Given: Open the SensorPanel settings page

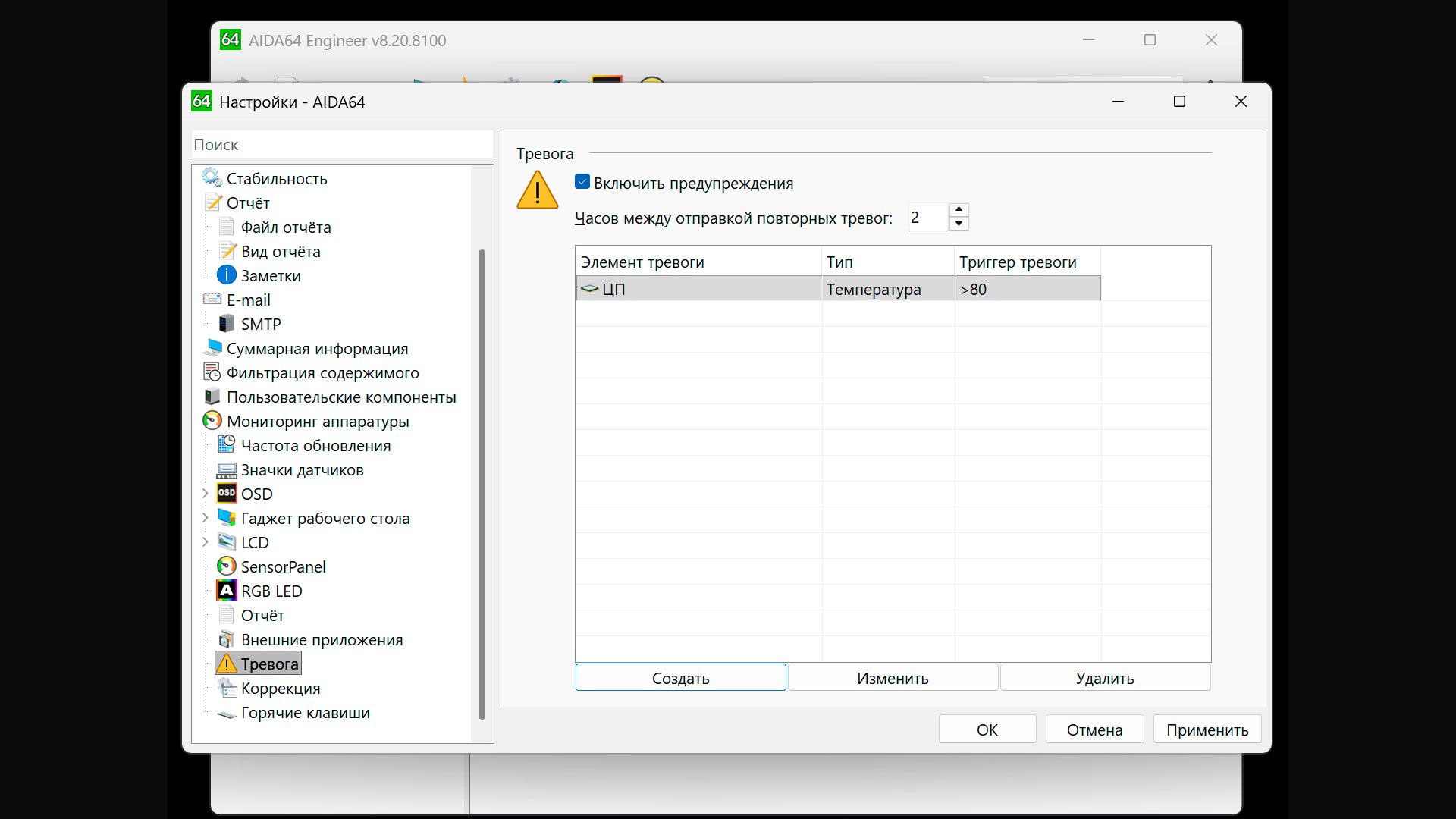Looking at the screenshot, I should pos(283,566).
